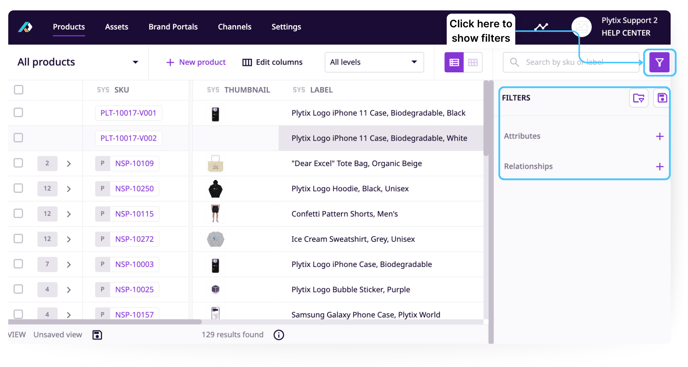Click the Edit columns icon
Screen dimensions: 688x367
247,62
